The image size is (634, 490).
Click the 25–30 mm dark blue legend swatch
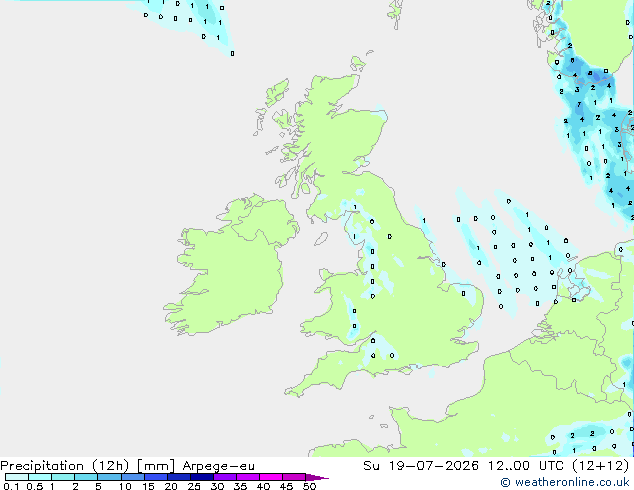(201, 477)
